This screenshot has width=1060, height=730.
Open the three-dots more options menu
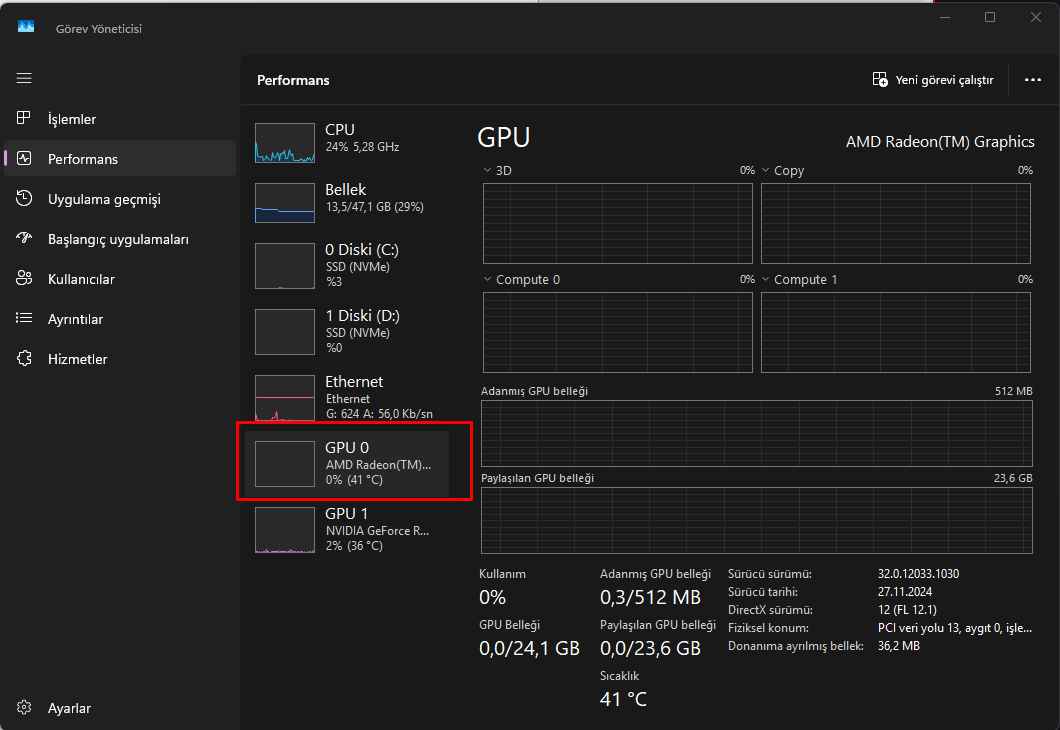[x=1033, y=80]
